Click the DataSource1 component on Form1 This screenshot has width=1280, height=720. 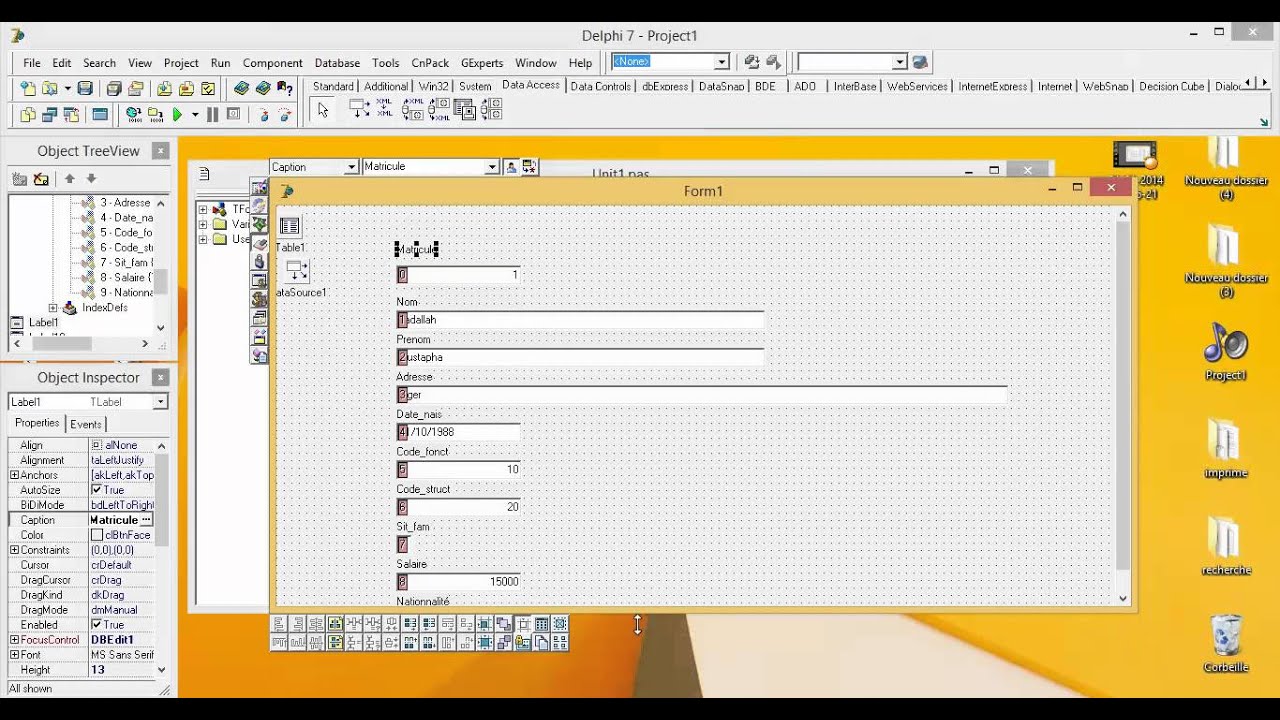tap(297, 270)
